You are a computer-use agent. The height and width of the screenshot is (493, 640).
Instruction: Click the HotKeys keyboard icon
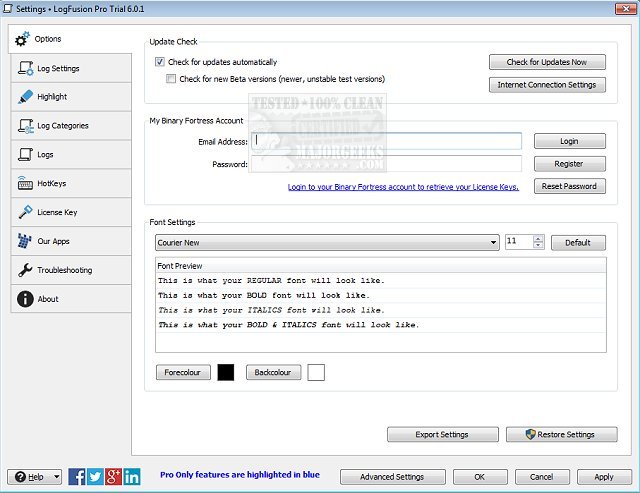click(25, 183)
